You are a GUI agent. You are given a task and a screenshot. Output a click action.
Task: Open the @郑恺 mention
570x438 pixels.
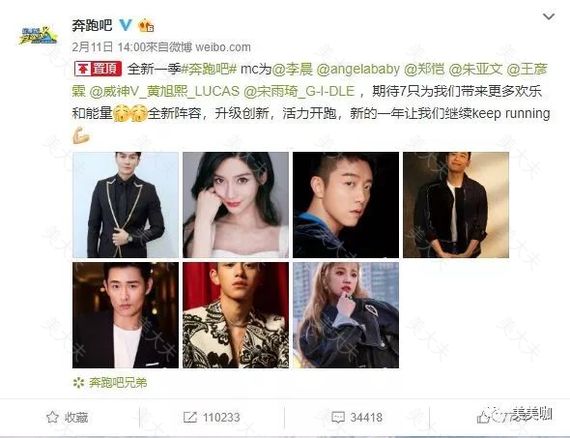(x=425, y=69)
